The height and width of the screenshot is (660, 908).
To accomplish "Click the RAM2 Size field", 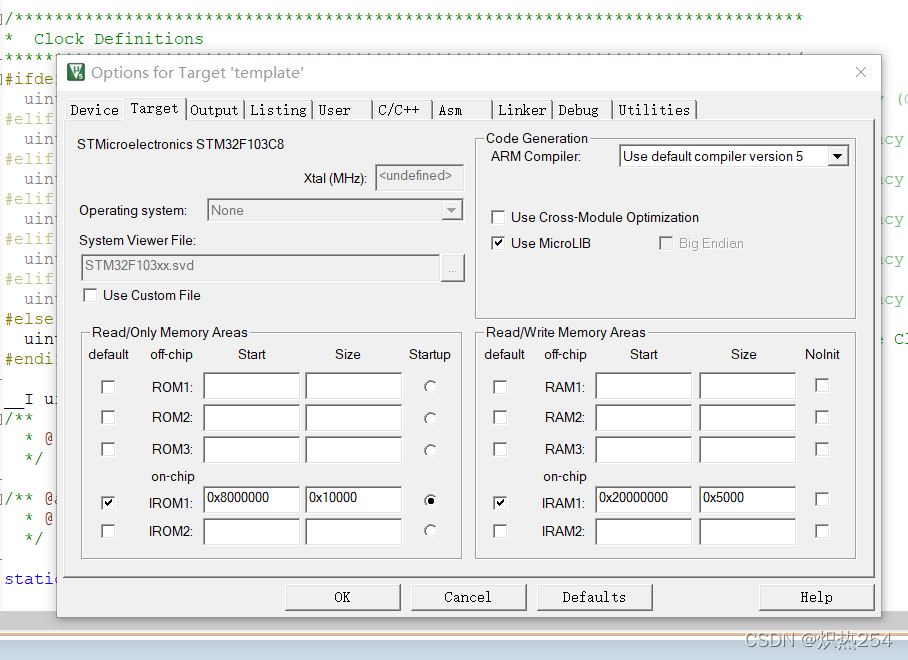I will click(748, 417).
